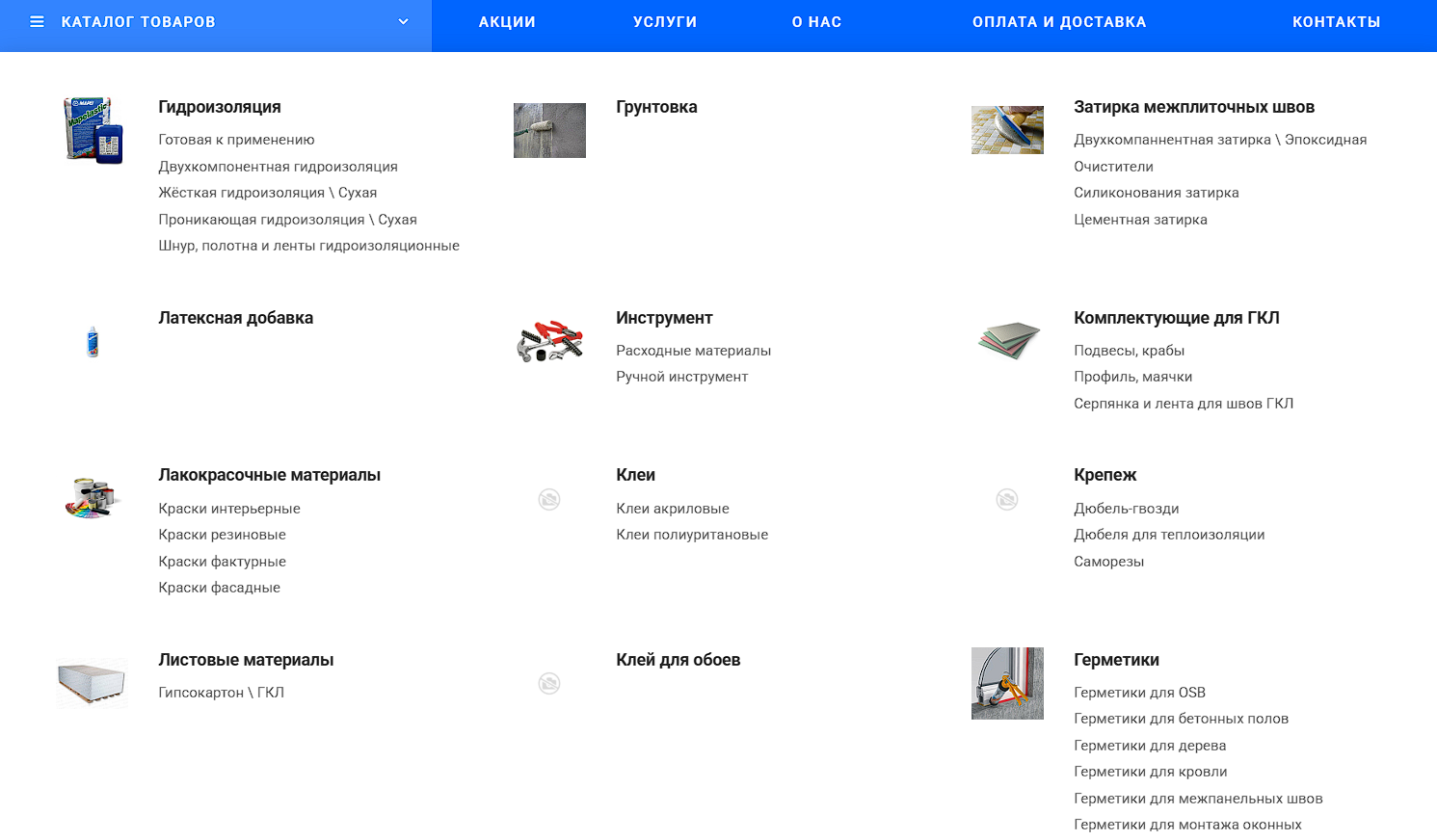
Task: Click the Лакокрасочные материалы paint cans icon
Action: [x=93, y=498]
